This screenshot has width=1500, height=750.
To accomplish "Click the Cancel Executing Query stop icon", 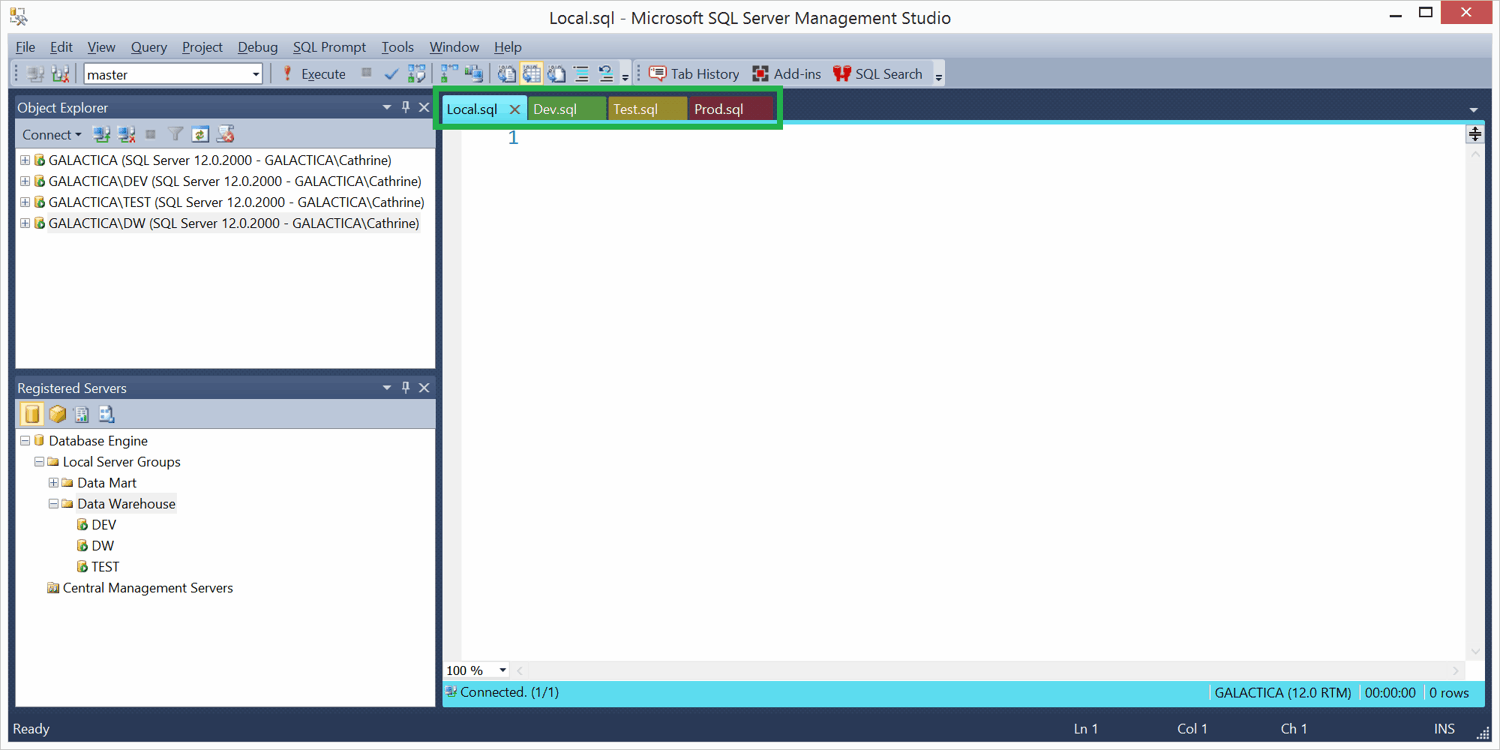I will pos(367,73).
